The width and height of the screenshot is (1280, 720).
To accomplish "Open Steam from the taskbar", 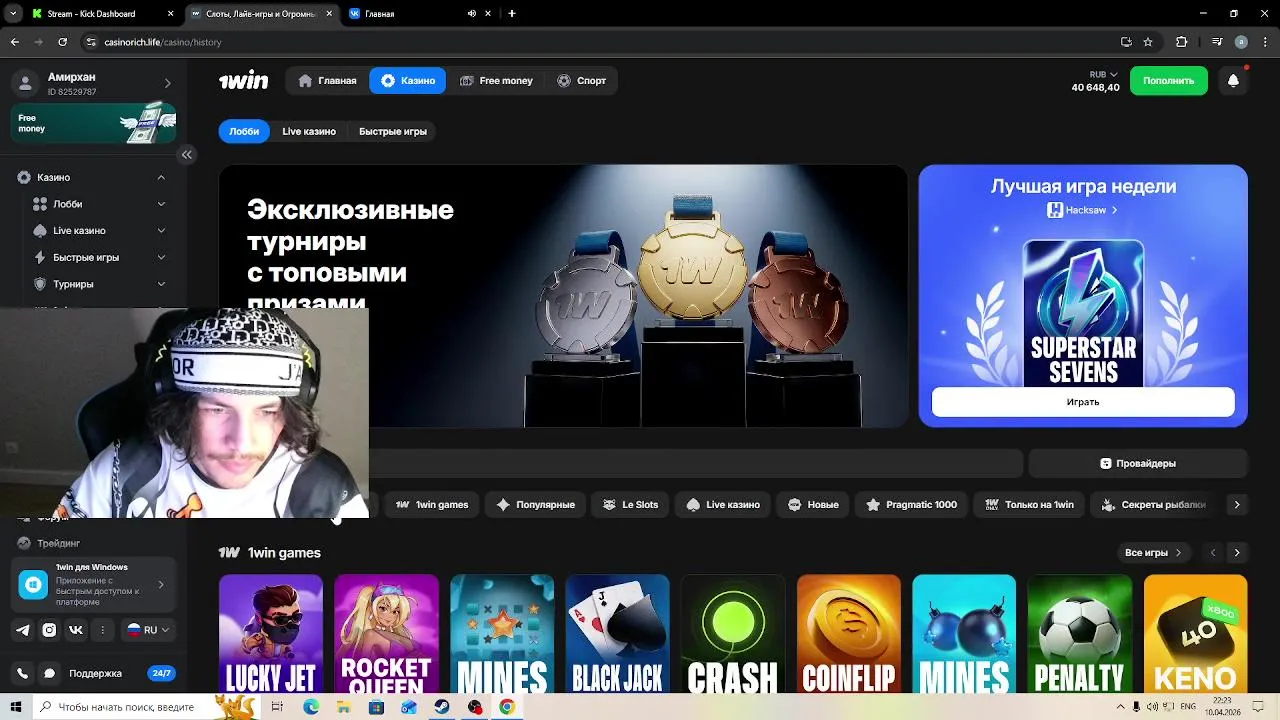I will [441, 707].
